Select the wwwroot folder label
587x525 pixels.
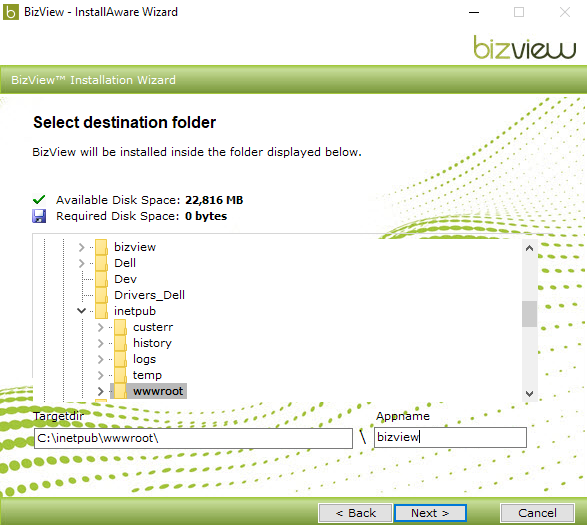point(158,391)
